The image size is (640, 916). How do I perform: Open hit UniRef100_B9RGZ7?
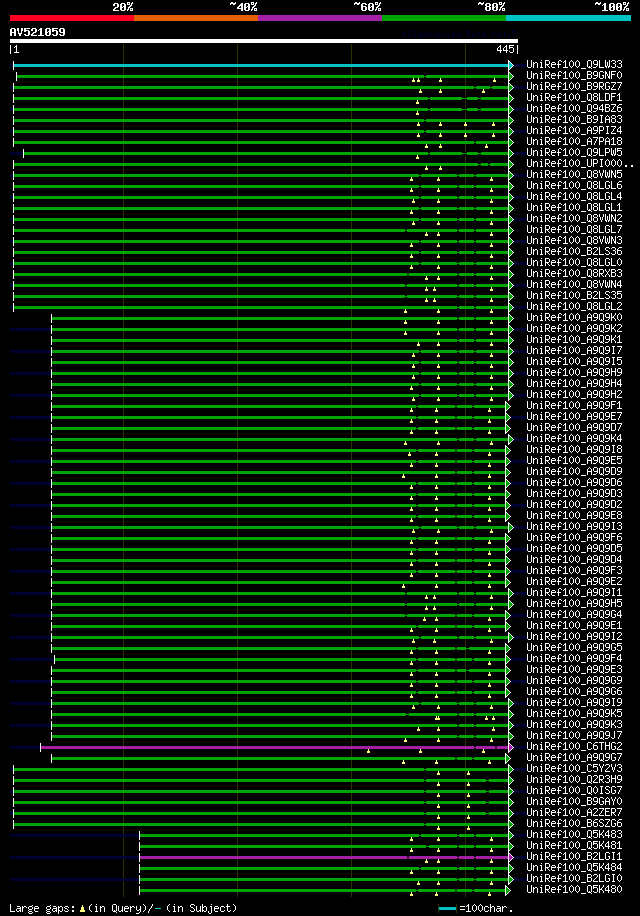tap(574, 86)
